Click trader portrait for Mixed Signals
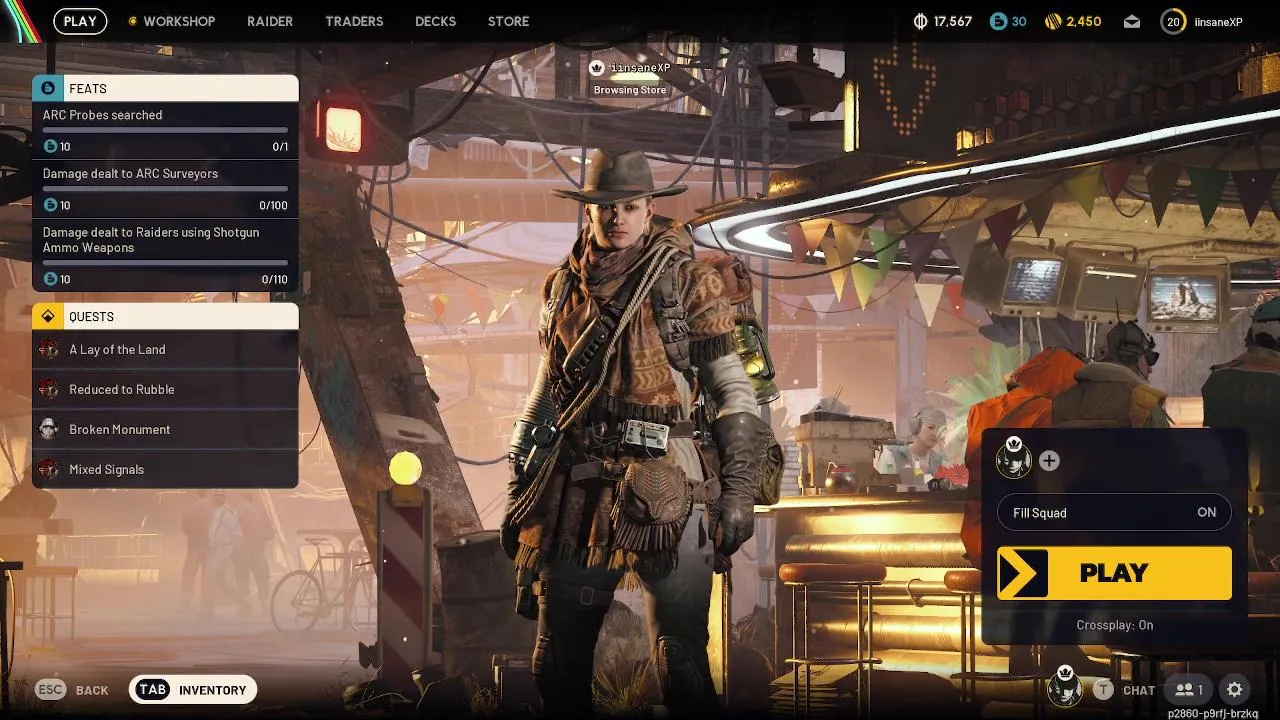The image size is (1280, 720). pos(49,469)
